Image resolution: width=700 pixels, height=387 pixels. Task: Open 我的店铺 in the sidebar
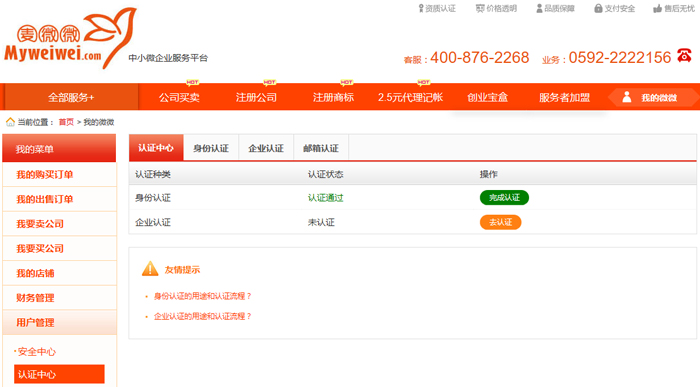(59, 273)
